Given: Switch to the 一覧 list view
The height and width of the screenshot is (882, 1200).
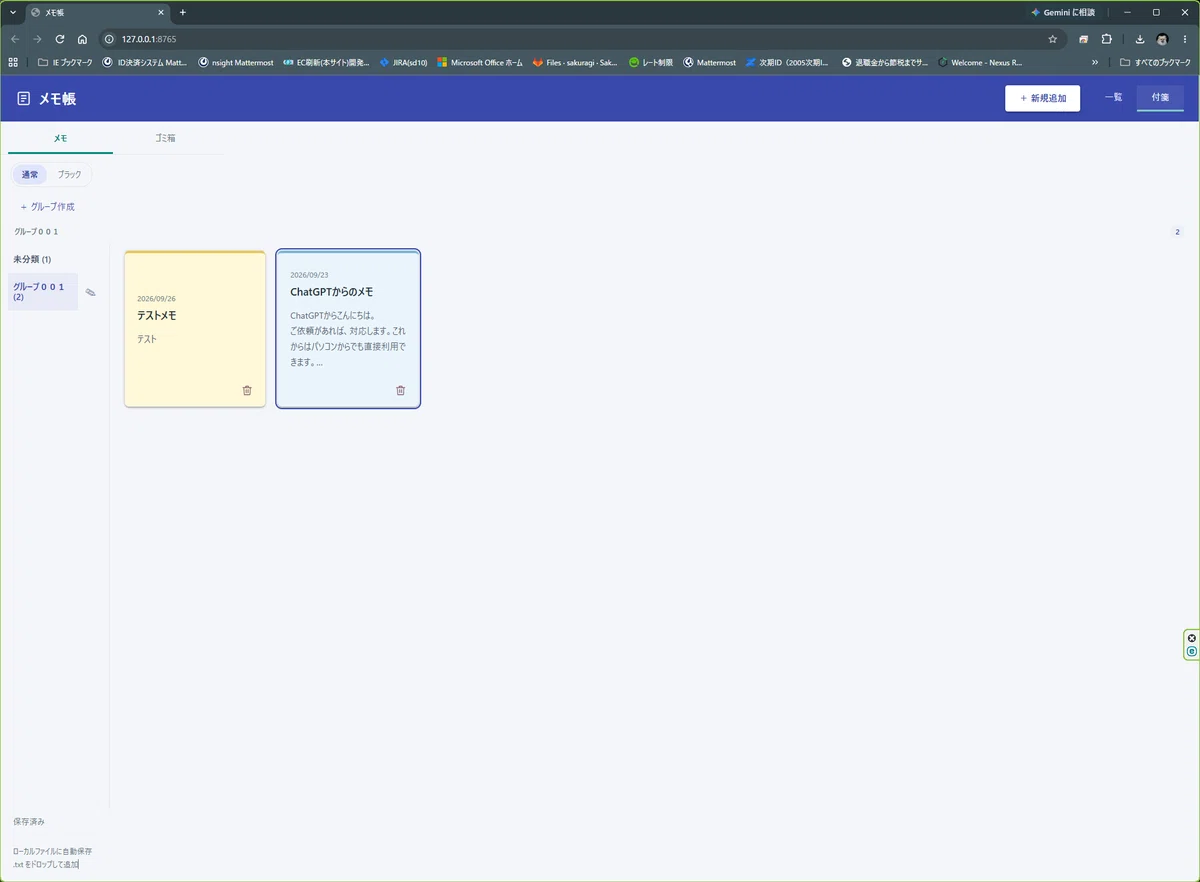Looking at the screenshot, I should coord(1113,98).
